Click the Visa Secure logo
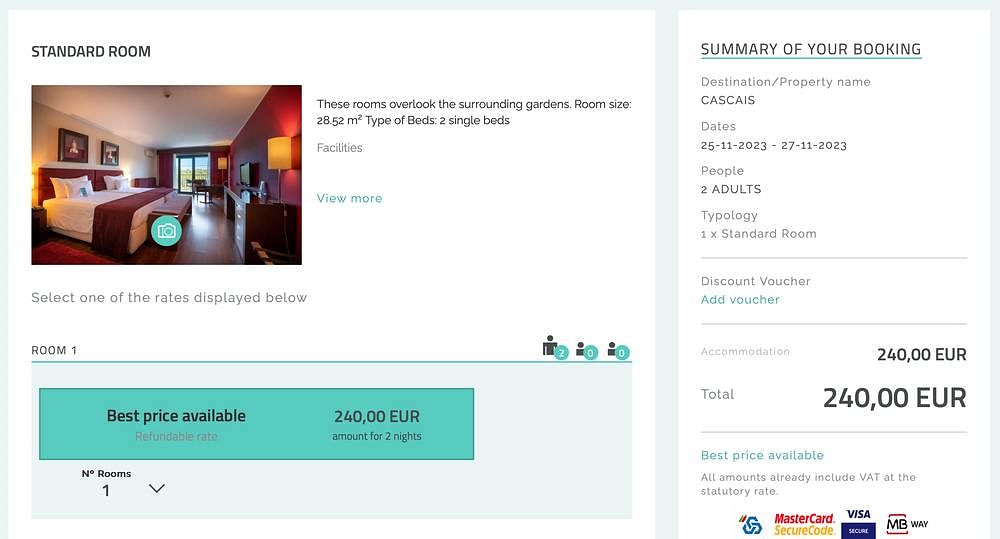 [858, 524]
